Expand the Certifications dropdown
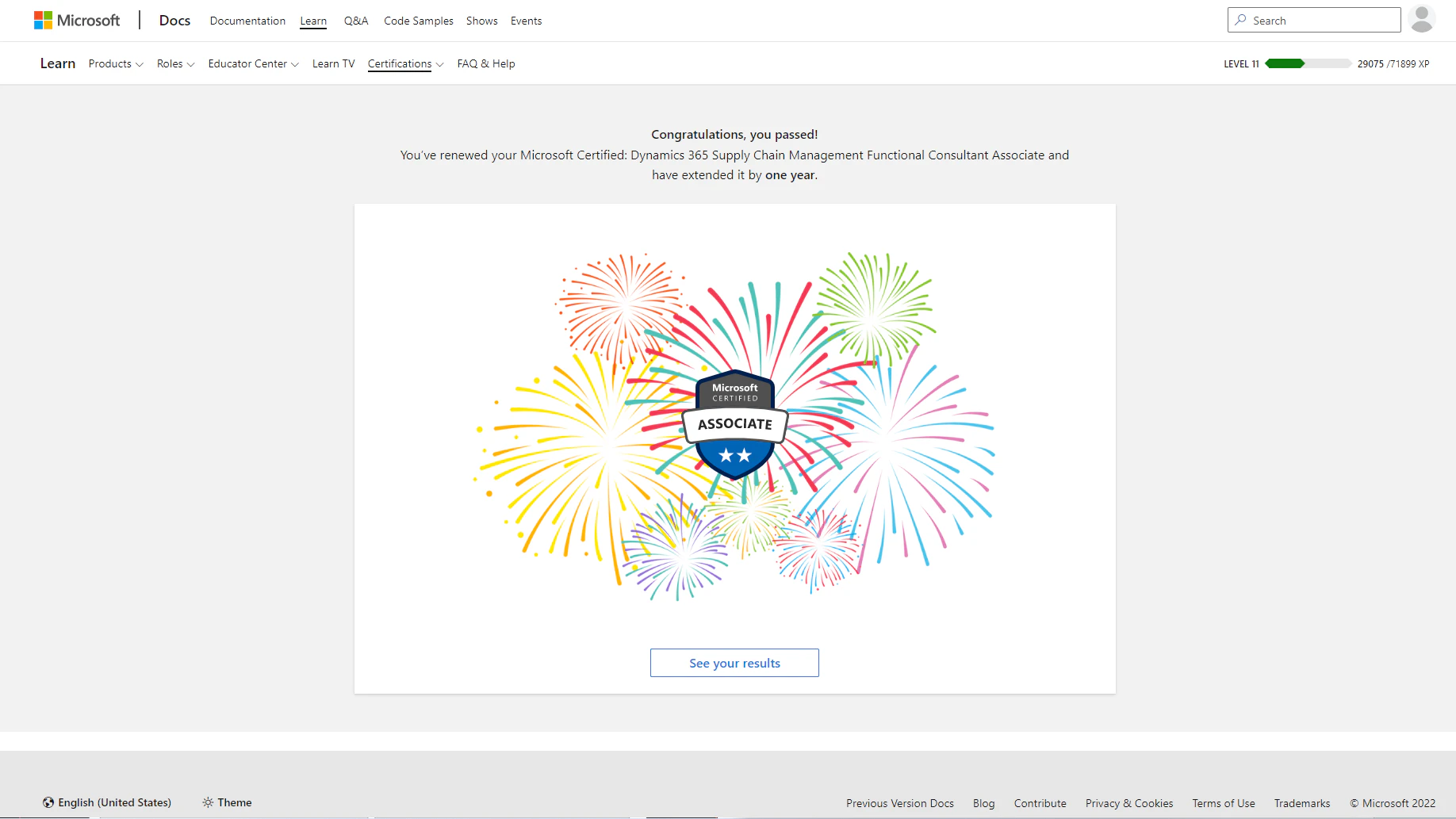The height and width of the screenshot is (819, 1456). click(x=406, y=63)
